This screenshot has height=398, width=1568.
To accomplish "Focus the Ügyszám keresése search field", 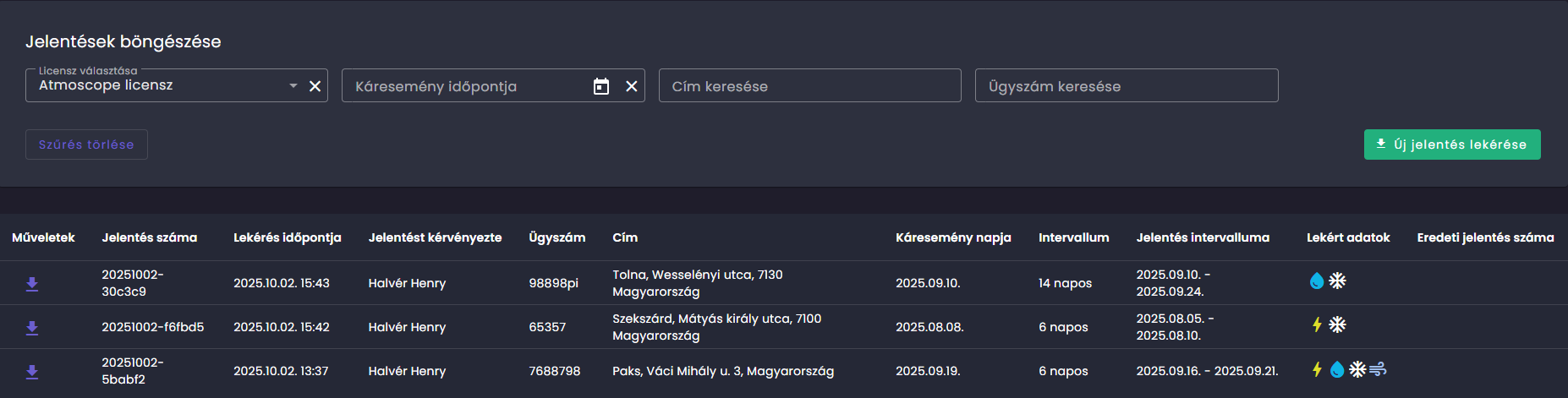I will point(1126,86).
